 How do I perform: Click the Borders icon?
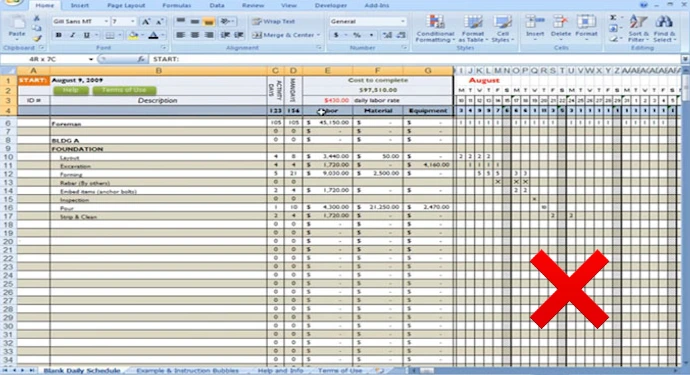(x=110, y=35)
